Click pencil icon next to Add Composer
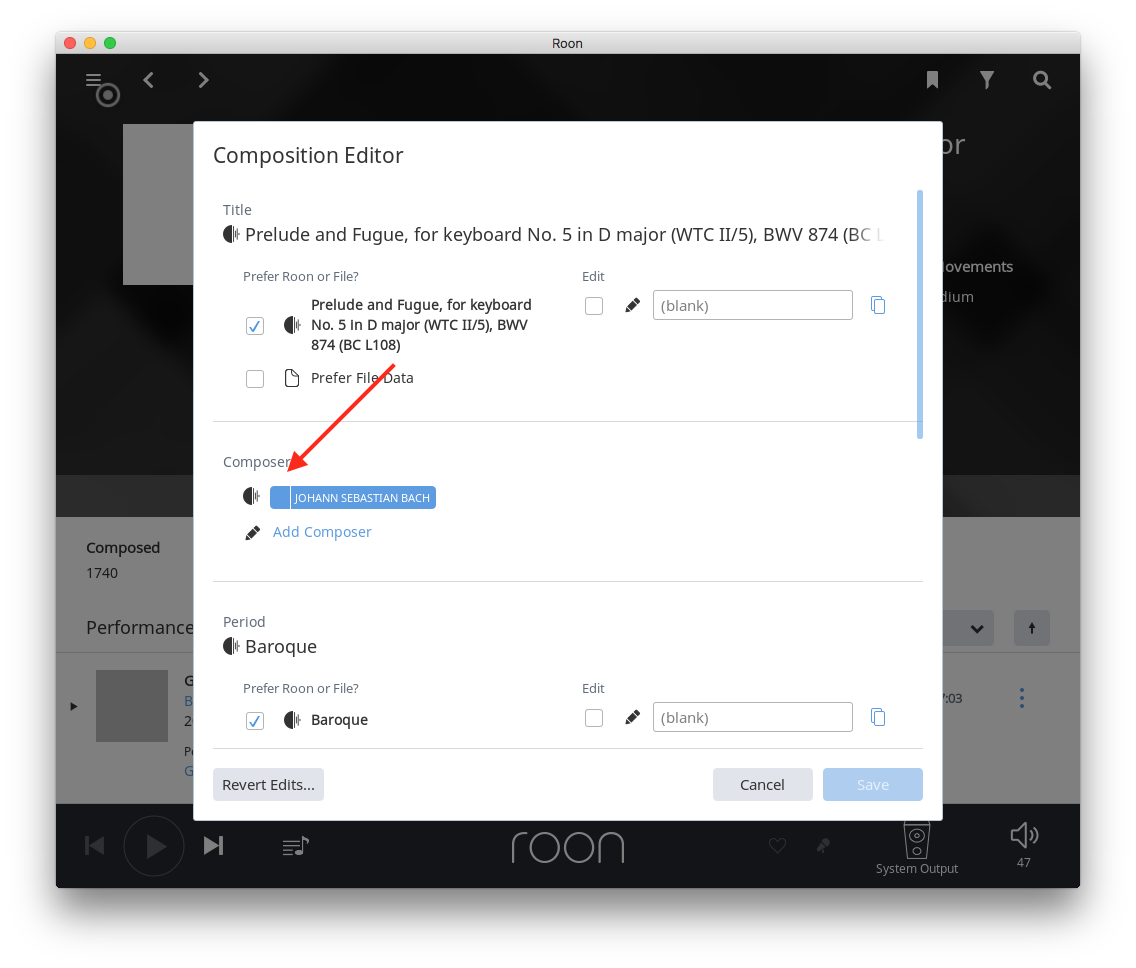 [x=253, y=533]
